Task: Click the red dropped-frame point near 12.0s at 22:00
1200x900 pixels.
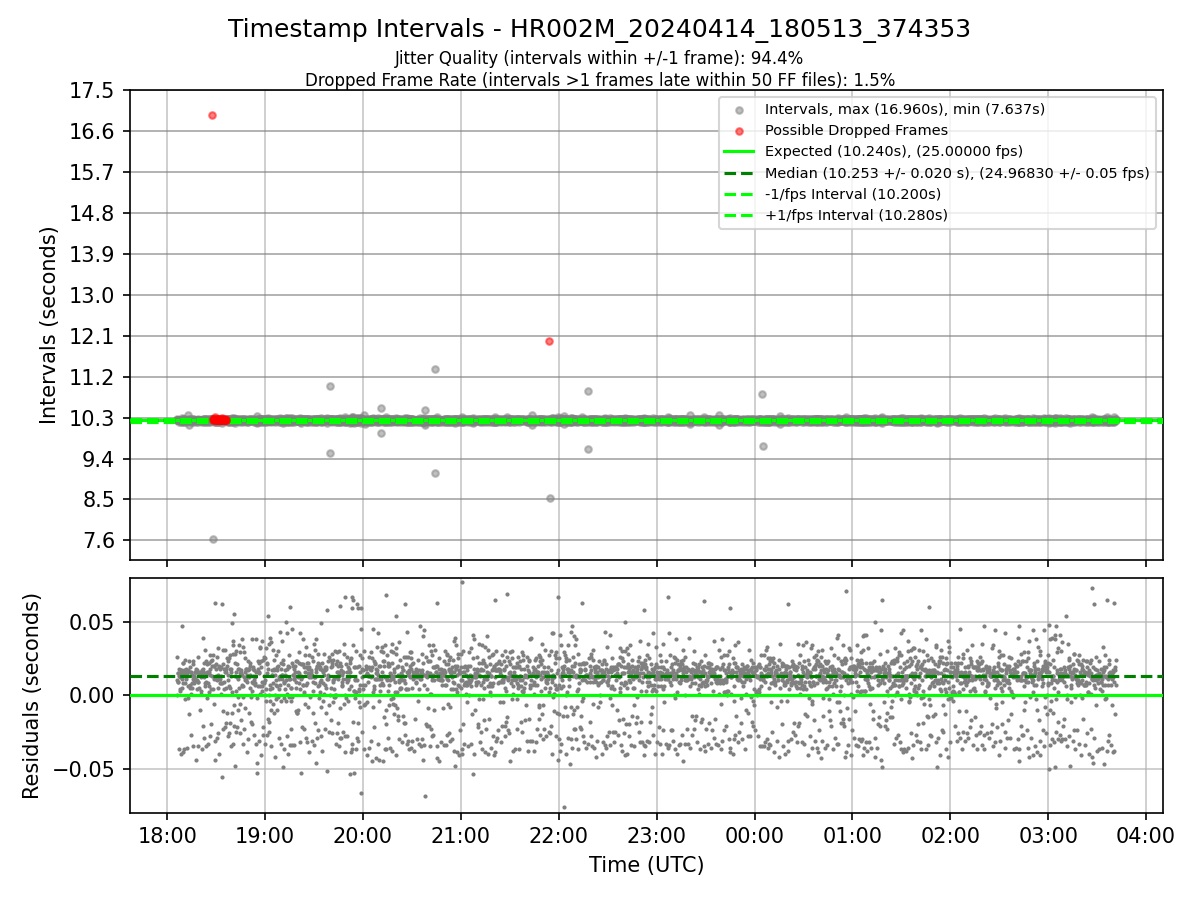Action: coord(549,341)
